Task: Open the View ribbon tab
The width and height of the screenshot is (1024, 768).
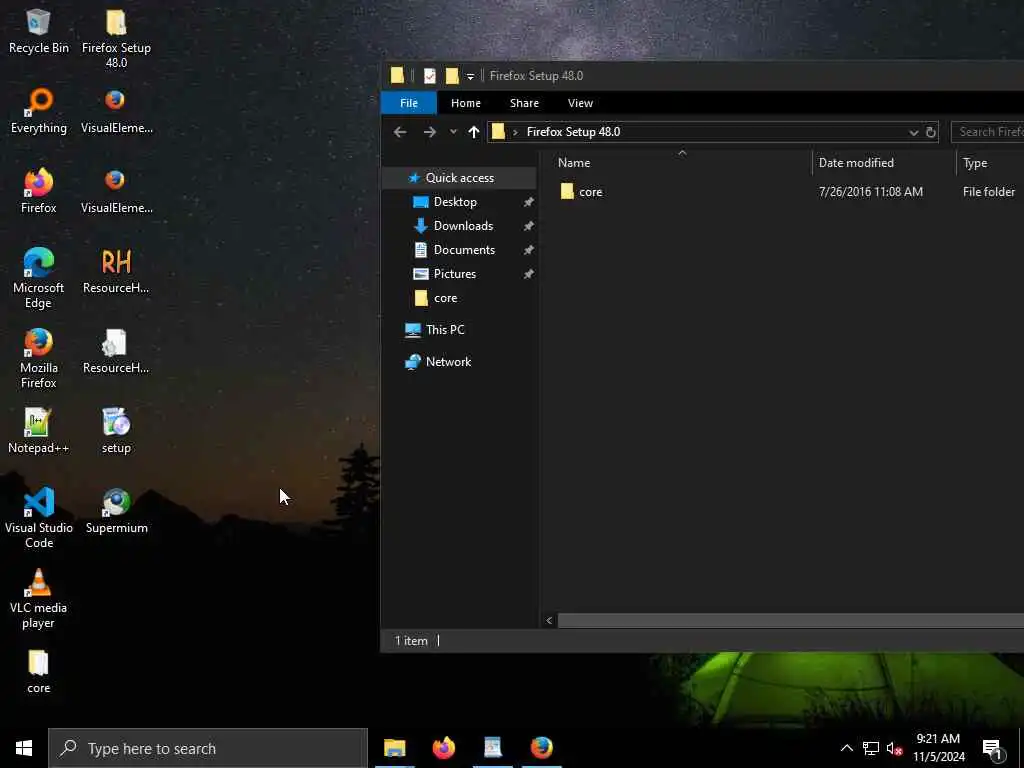Action: 580,103
